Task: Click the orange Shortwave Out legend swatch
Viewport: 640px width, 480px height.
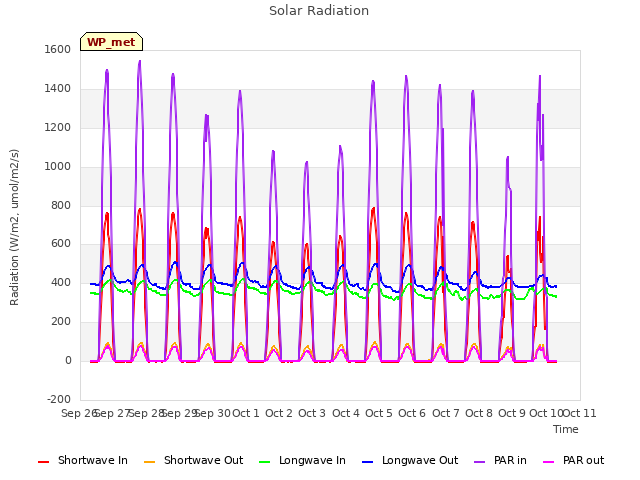Action: pyautogui.click(x=150, y=462)
